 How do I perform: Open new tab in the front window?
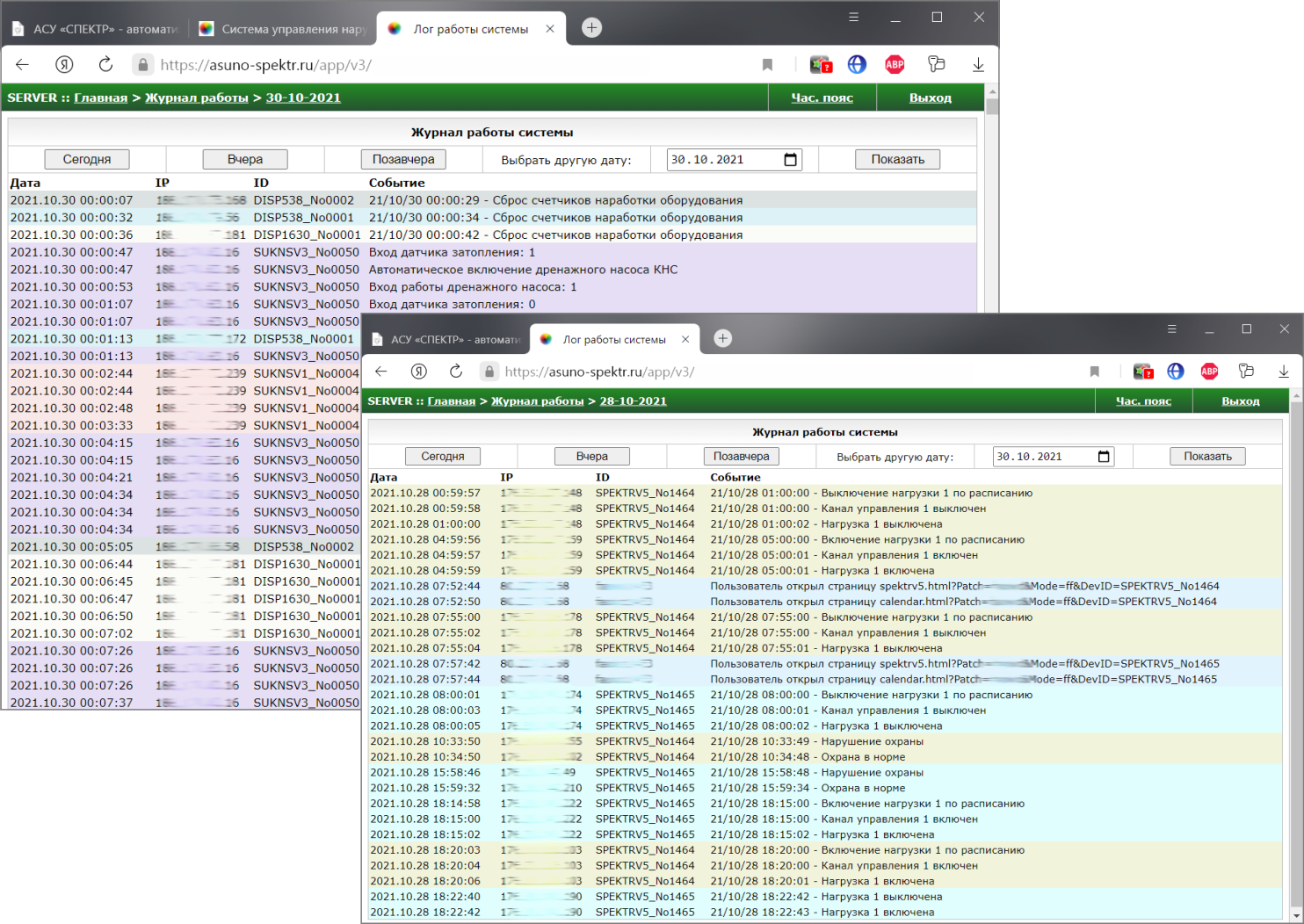pos(723,338)
